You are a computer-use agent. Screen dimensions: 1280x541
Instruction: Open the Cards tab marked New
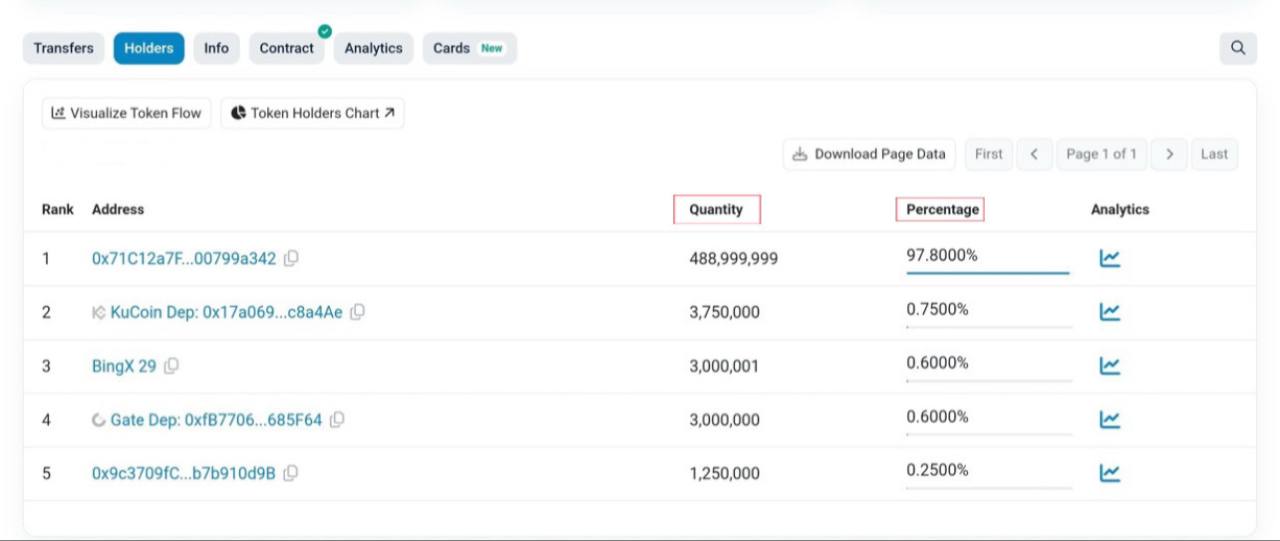click(x=469, y=48)
